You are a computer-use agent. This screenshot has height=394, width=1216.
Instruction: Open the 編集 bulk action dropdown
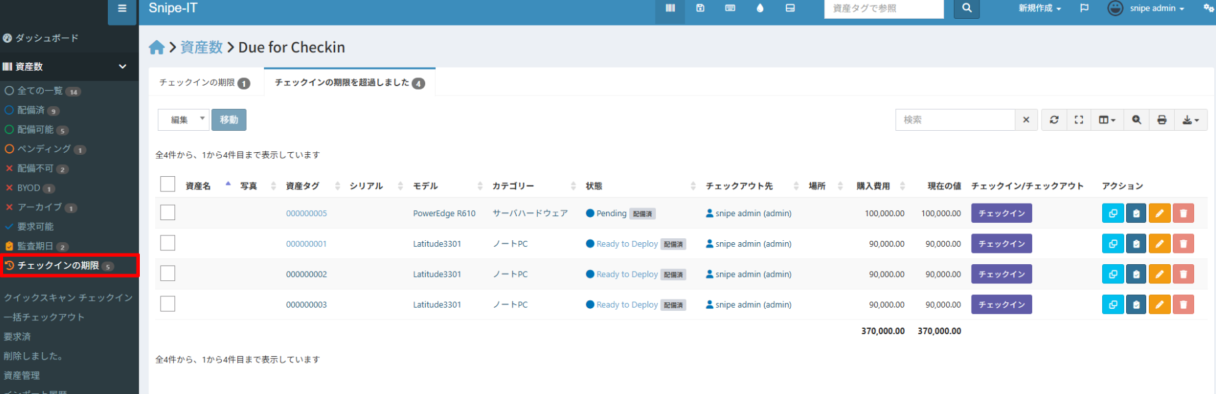point(184,119)
